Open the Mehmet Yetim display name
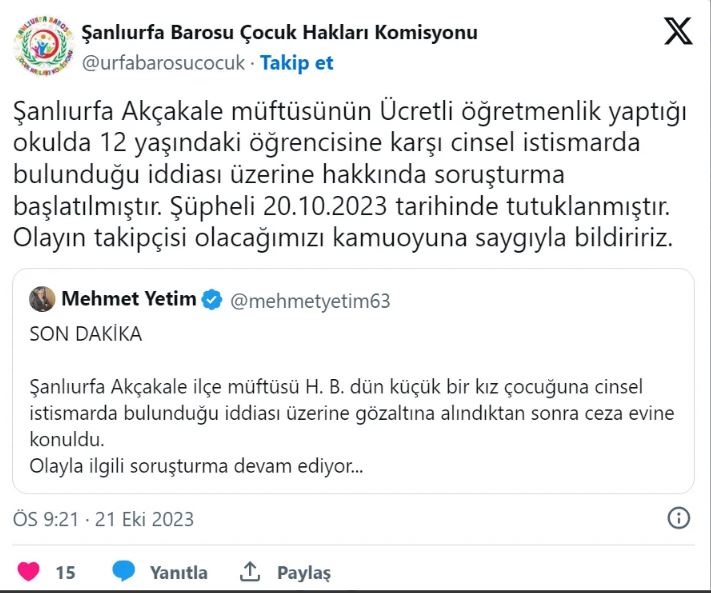 (129, 299)
